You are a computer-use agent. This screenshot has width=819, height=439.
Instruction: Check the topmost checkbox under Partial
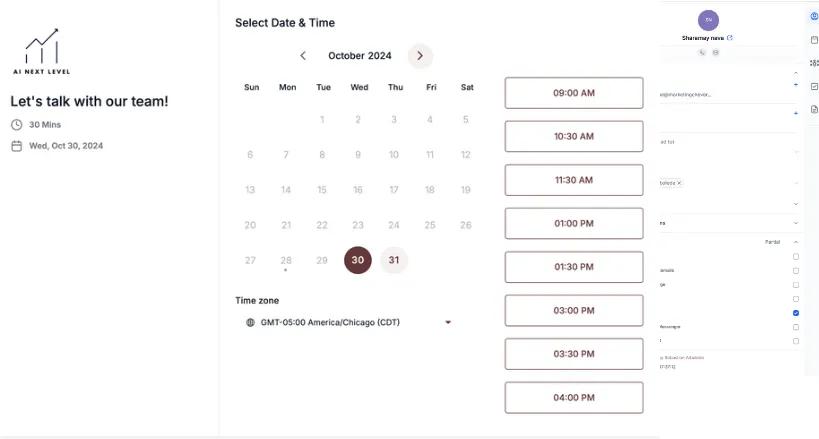(795, 257)
